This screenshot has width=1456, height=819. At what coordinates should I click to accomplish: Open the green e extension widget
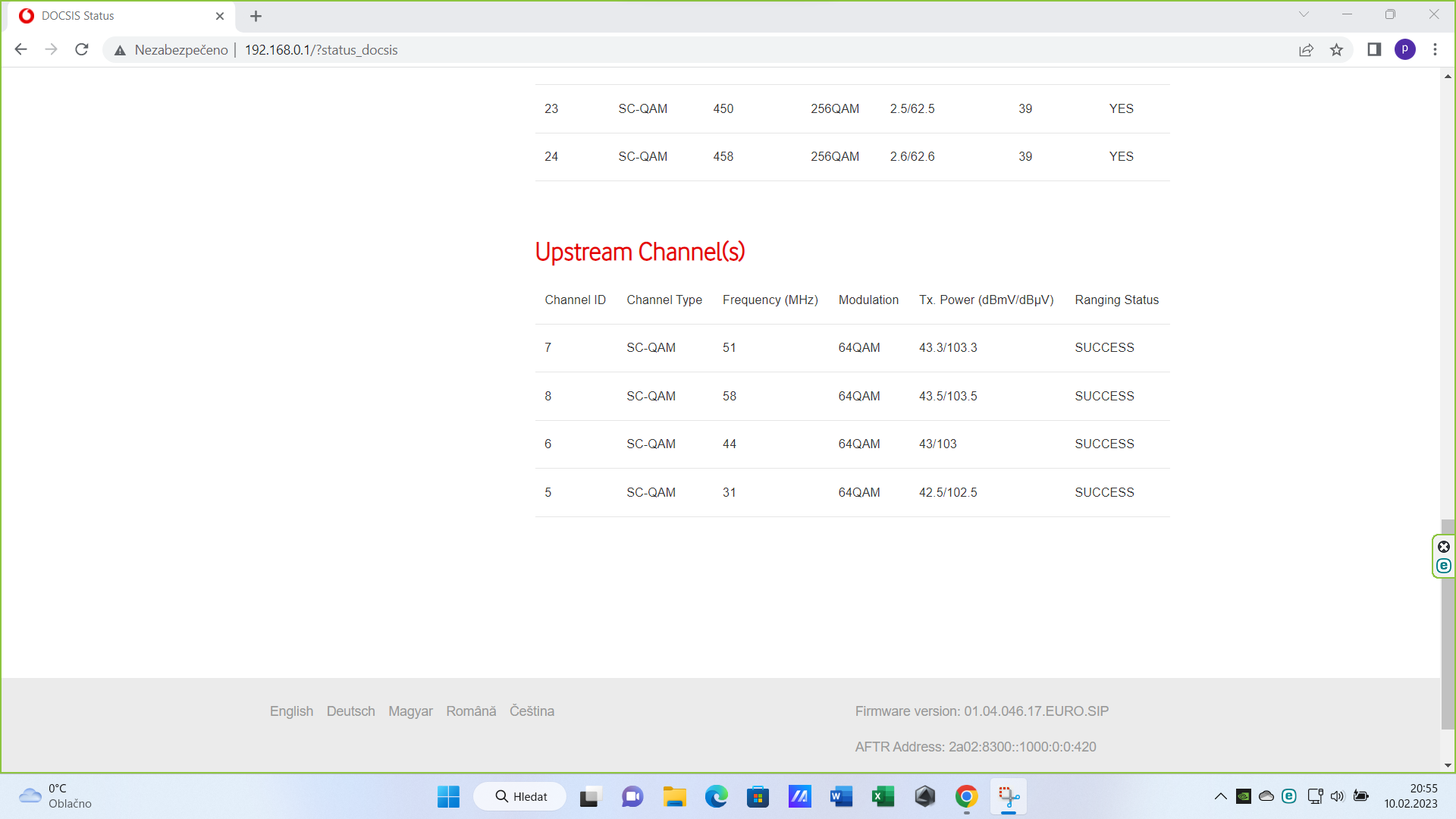coord(1444,566)
